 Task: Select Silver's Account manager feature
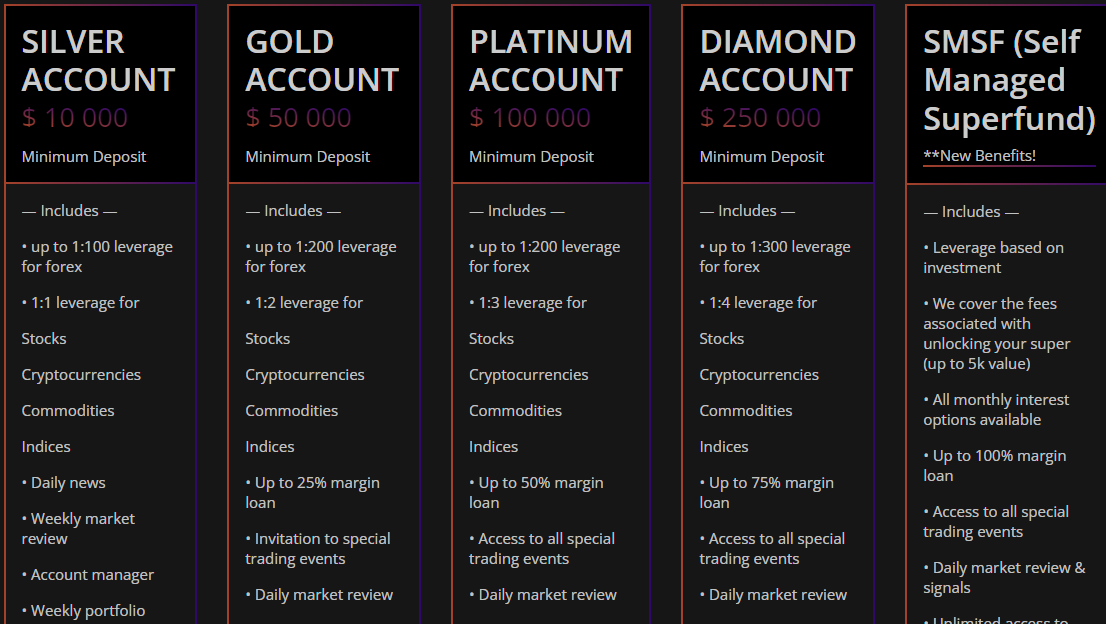coord(88,575)
